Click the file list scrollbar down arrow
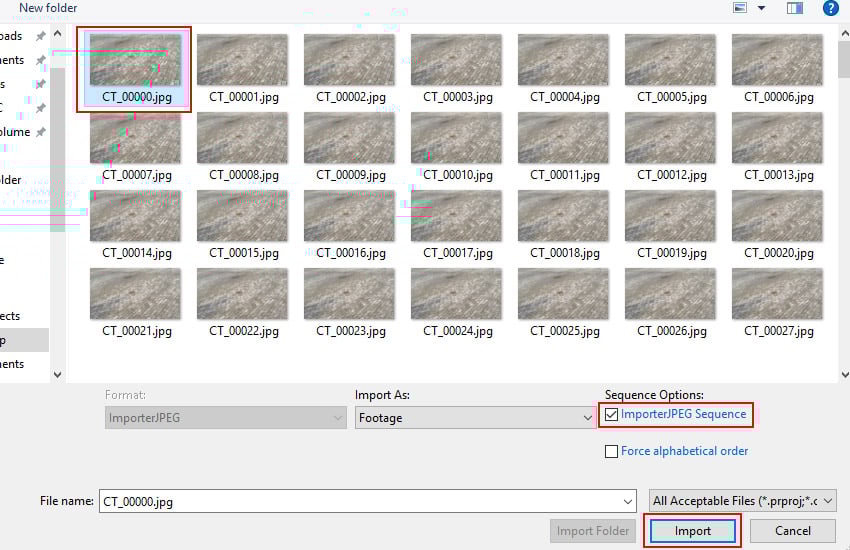 845,374
